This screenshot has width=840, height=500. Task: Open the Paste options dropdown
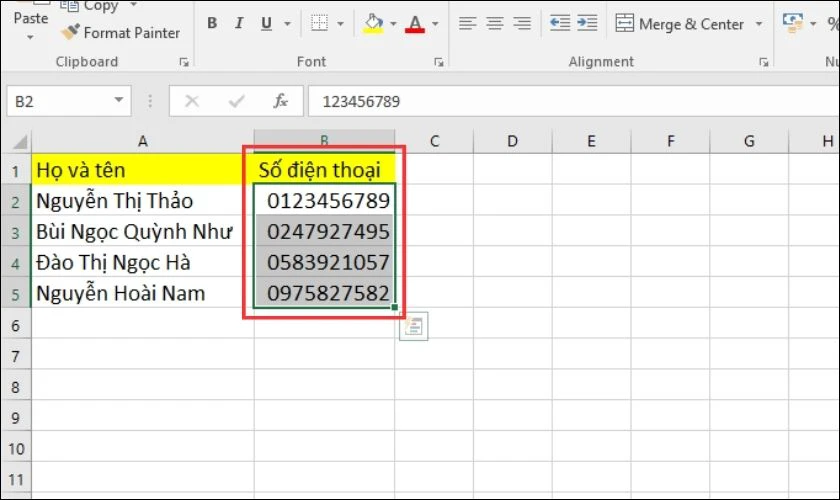click(30, 37)
